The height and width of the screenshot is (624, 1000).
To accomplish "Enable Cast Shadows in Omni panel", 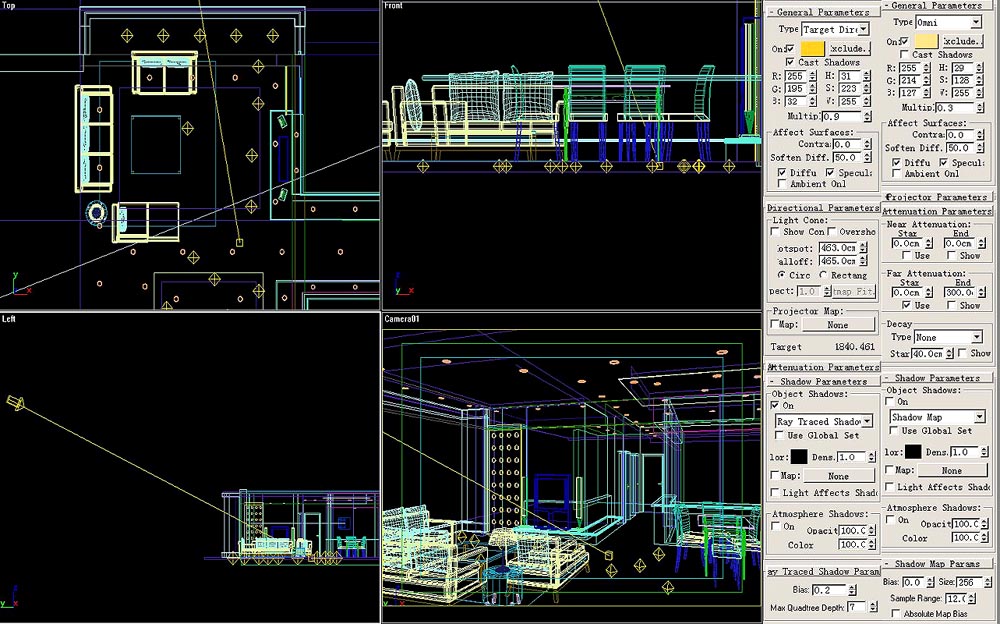I will point(904,55).
